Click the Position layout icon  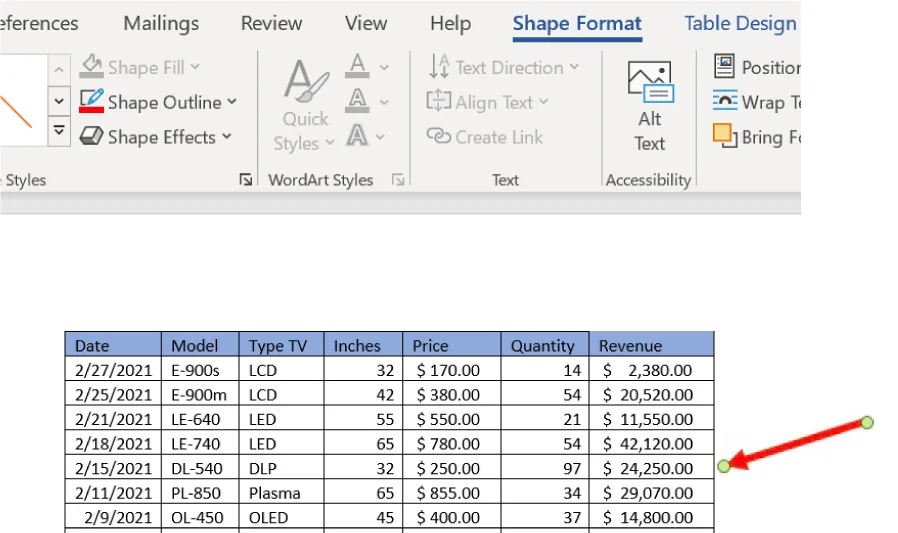click(724, 68)
